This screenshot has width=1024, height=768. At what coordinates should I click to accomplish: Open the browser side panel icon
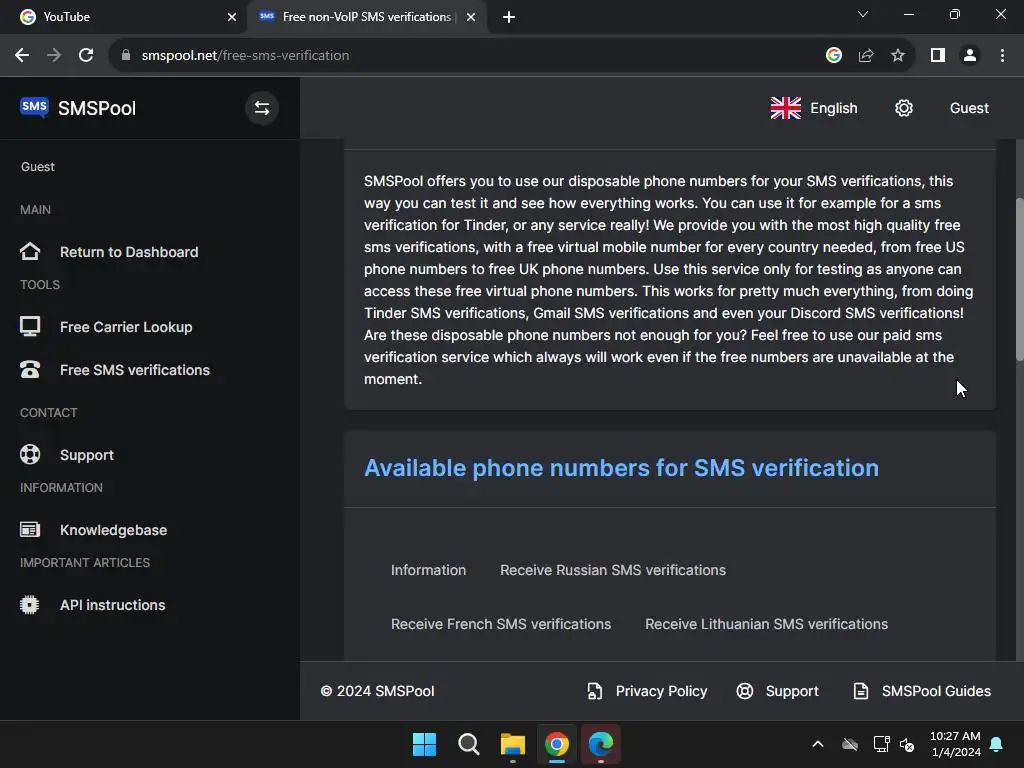(938, 56)
